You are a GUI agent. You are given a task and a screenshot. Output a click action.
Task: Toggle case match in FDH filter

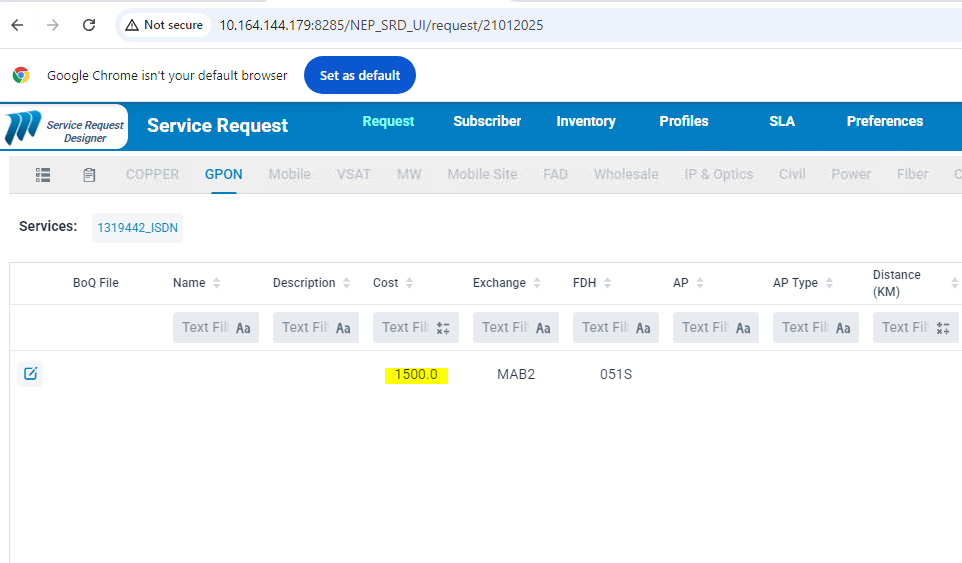643,328
